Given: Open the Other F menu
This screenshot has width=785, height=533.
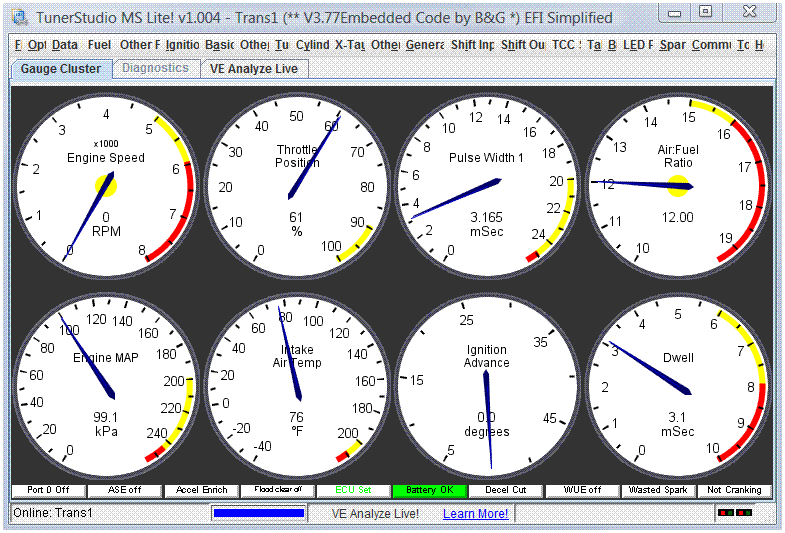Looking at the screenshot, I should [140, 45].
